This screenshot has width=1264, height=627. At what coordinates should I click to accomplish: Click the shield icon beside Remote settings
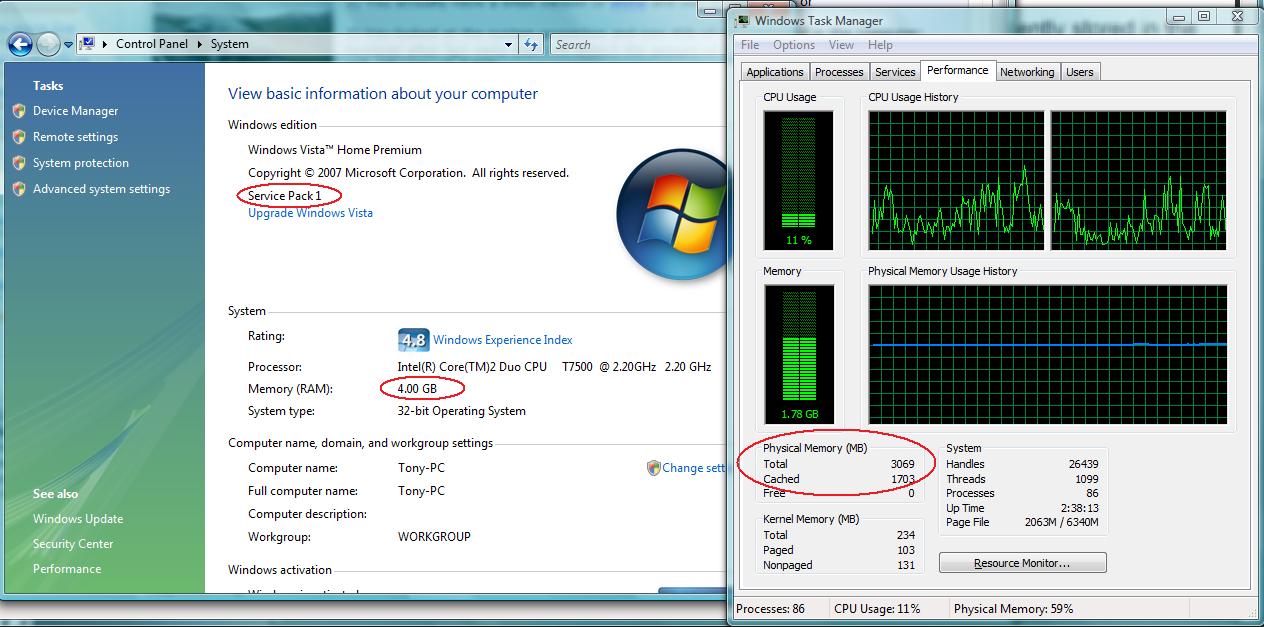click(19, 137)
